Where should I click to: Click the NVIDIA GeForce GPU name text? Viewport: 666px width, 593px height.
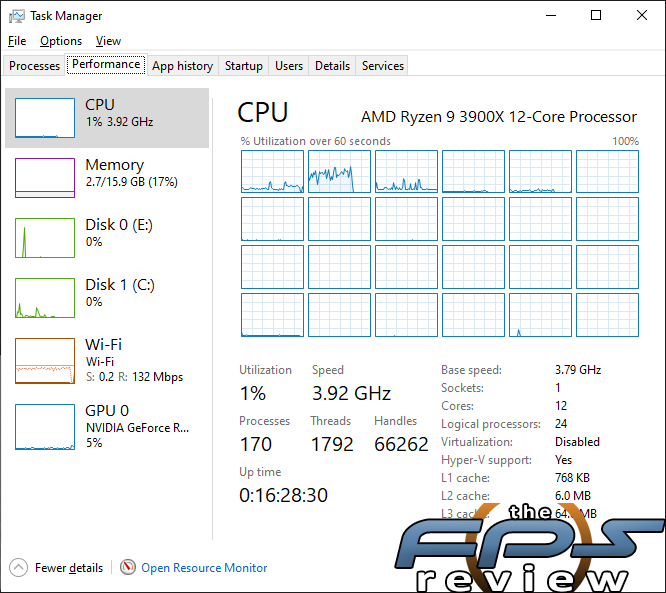point(137,427)
